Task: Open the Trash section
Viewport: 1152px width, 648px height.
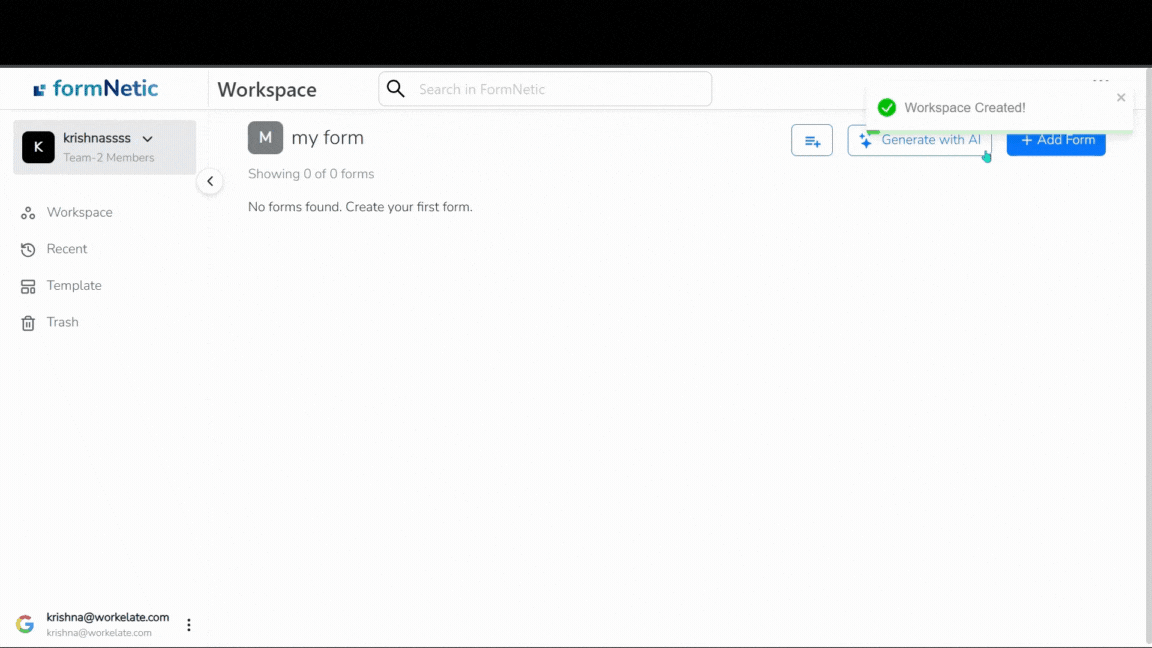Action: pyautogui.click(x=62, y=322)
